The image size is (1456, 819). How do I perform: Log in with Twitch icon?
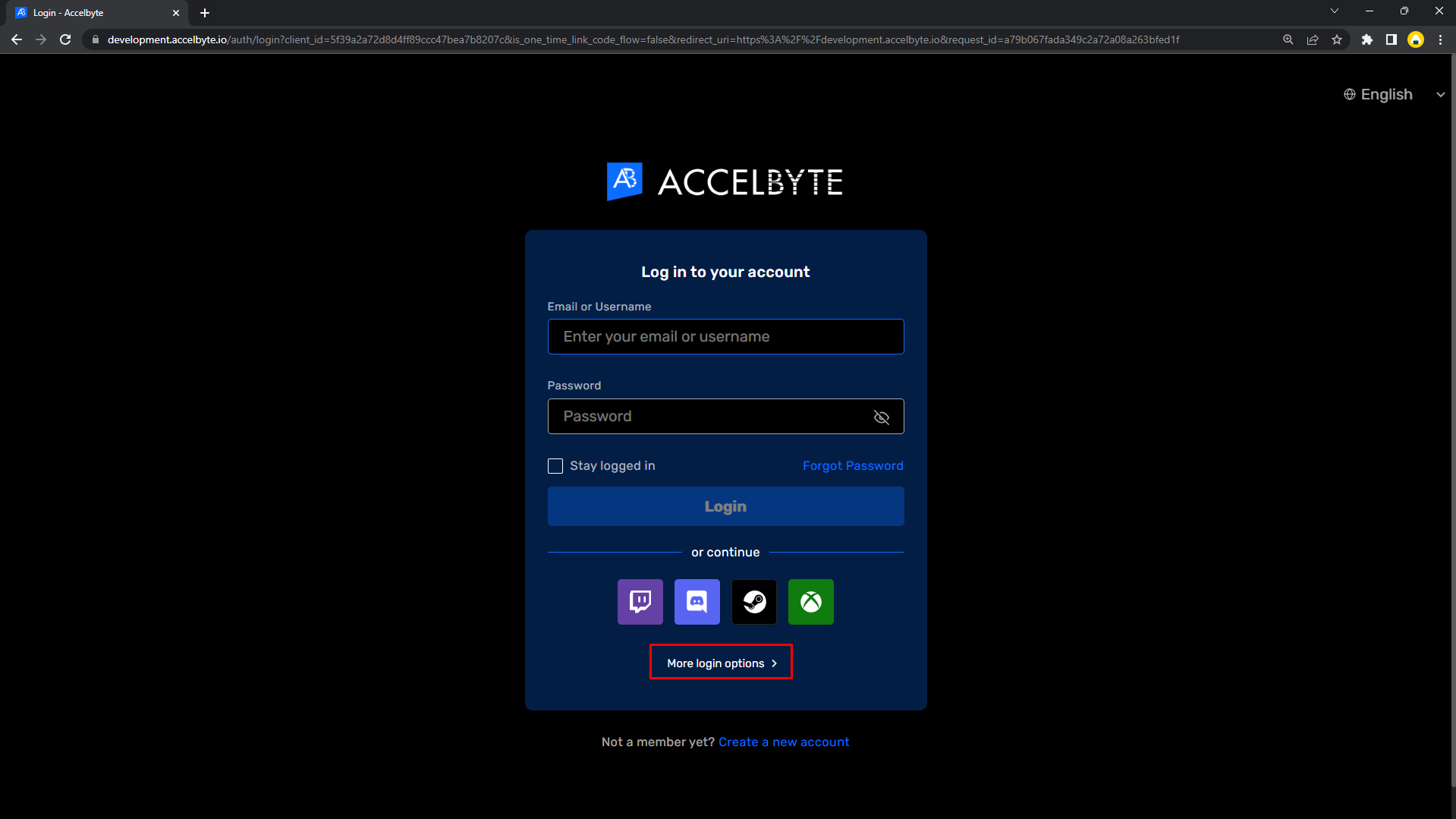coord(640,602)
